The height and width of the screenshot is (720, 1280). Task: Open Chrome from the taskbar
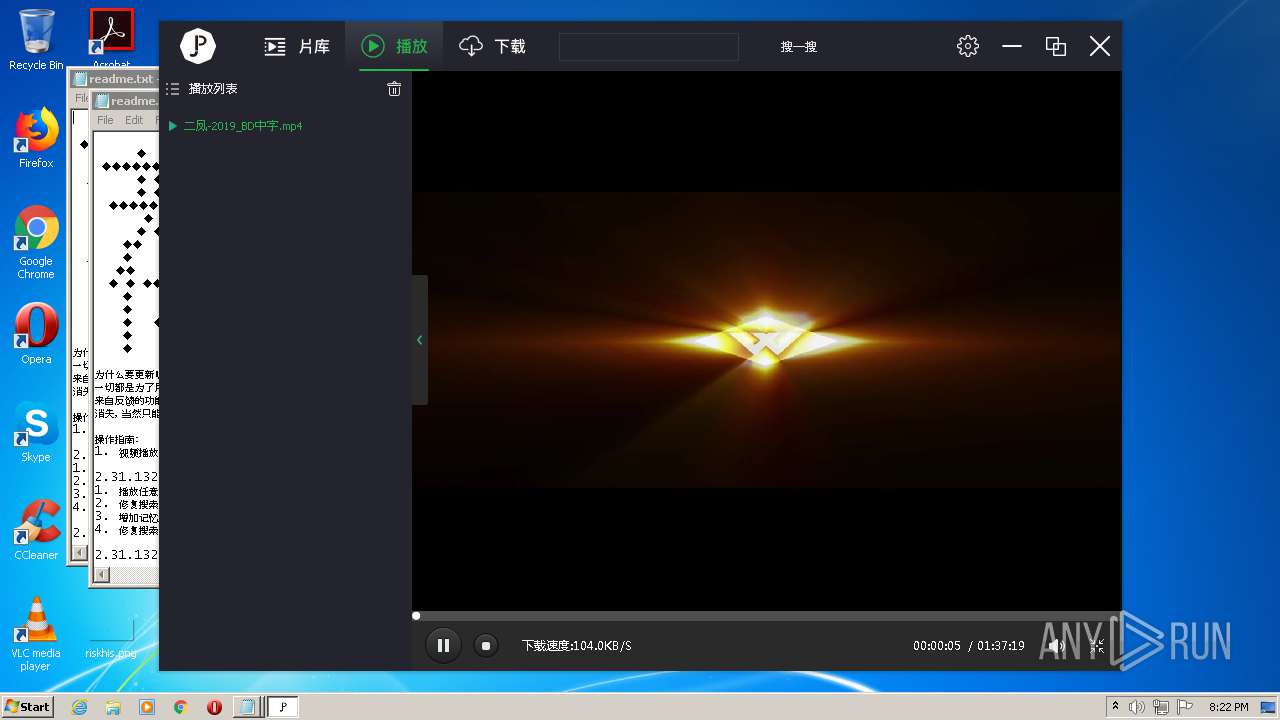pyautogui.click(x=181, y=707)
